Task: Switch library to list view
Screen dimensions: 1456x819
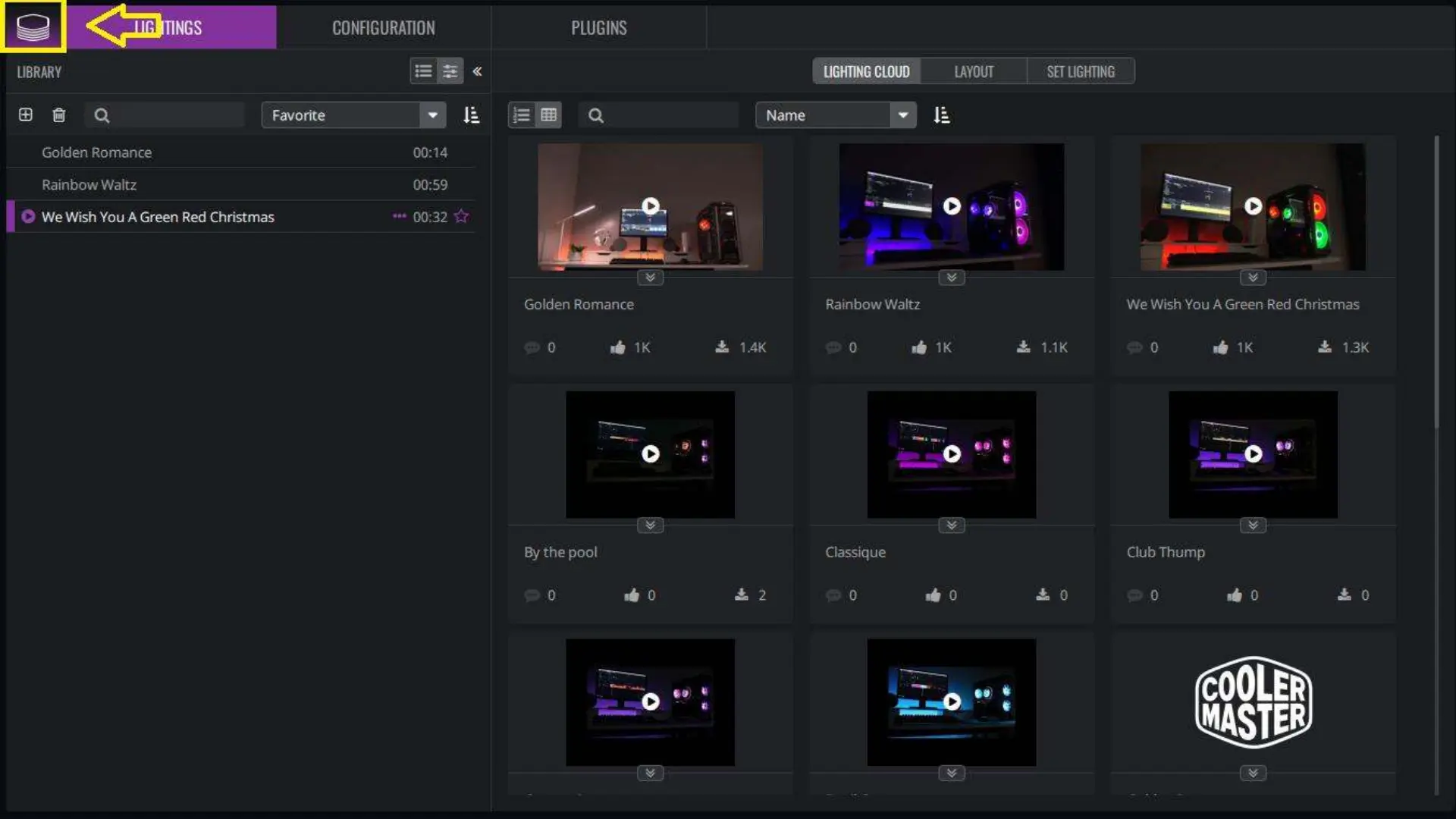Action: [x=423, y=71]
